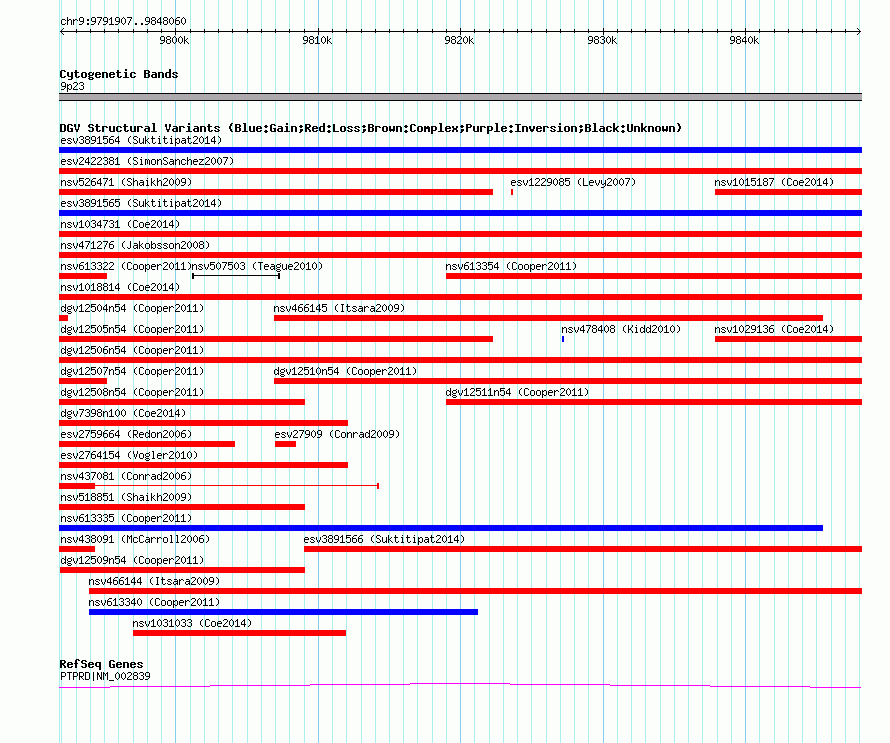Click the esv3891564 (Suktitipat2014) variant label
The image size is (890, 743).
pyautogui.click(x=141, y=140)
